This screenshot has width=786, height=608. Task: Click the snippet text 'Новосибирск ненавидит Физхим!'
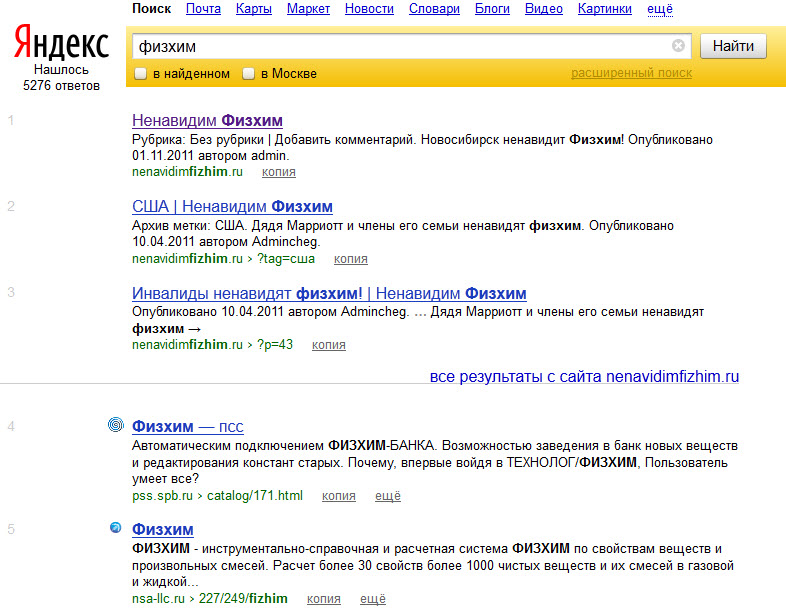click(522, 139)
